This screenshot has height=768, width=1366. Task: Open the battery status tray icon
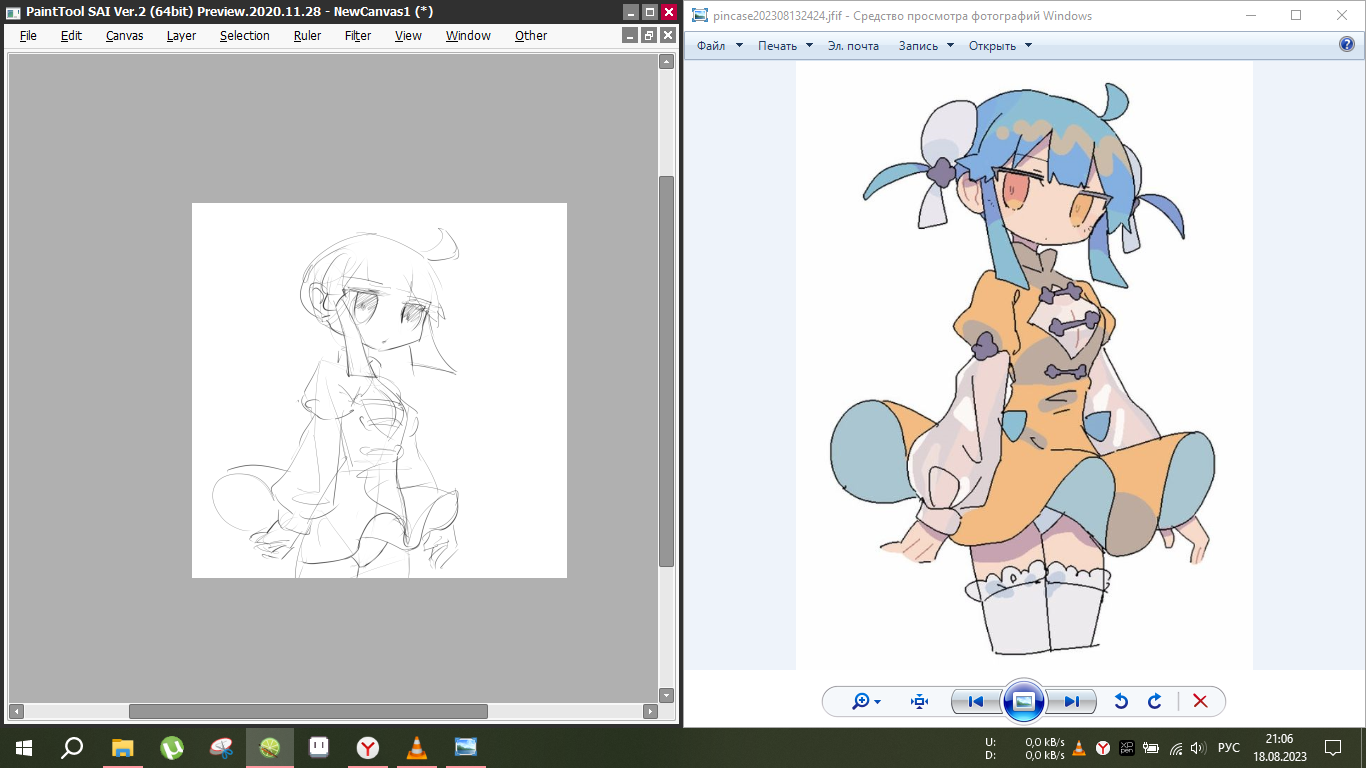coord(1151,748)
